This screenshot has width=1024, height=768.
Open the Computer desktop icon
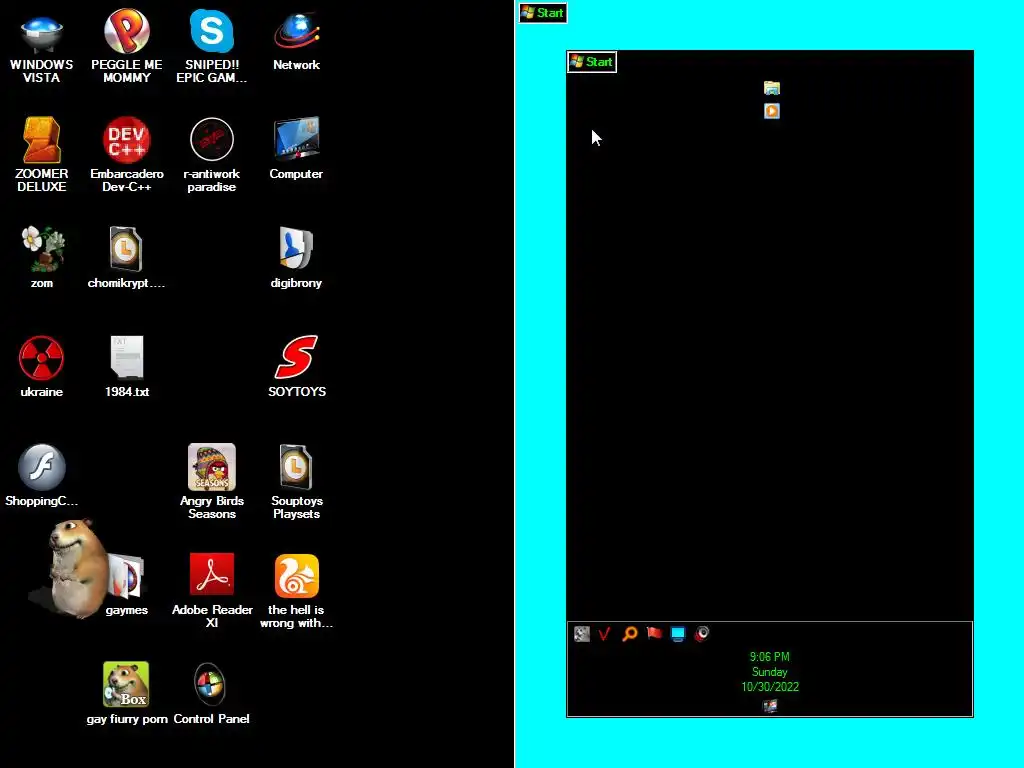296,149
